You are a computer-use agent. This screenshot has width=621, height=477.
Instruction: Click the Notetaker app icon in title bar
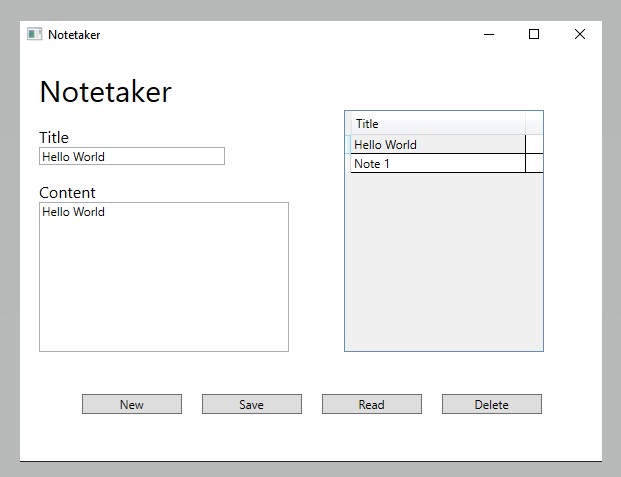click(34, 34)
